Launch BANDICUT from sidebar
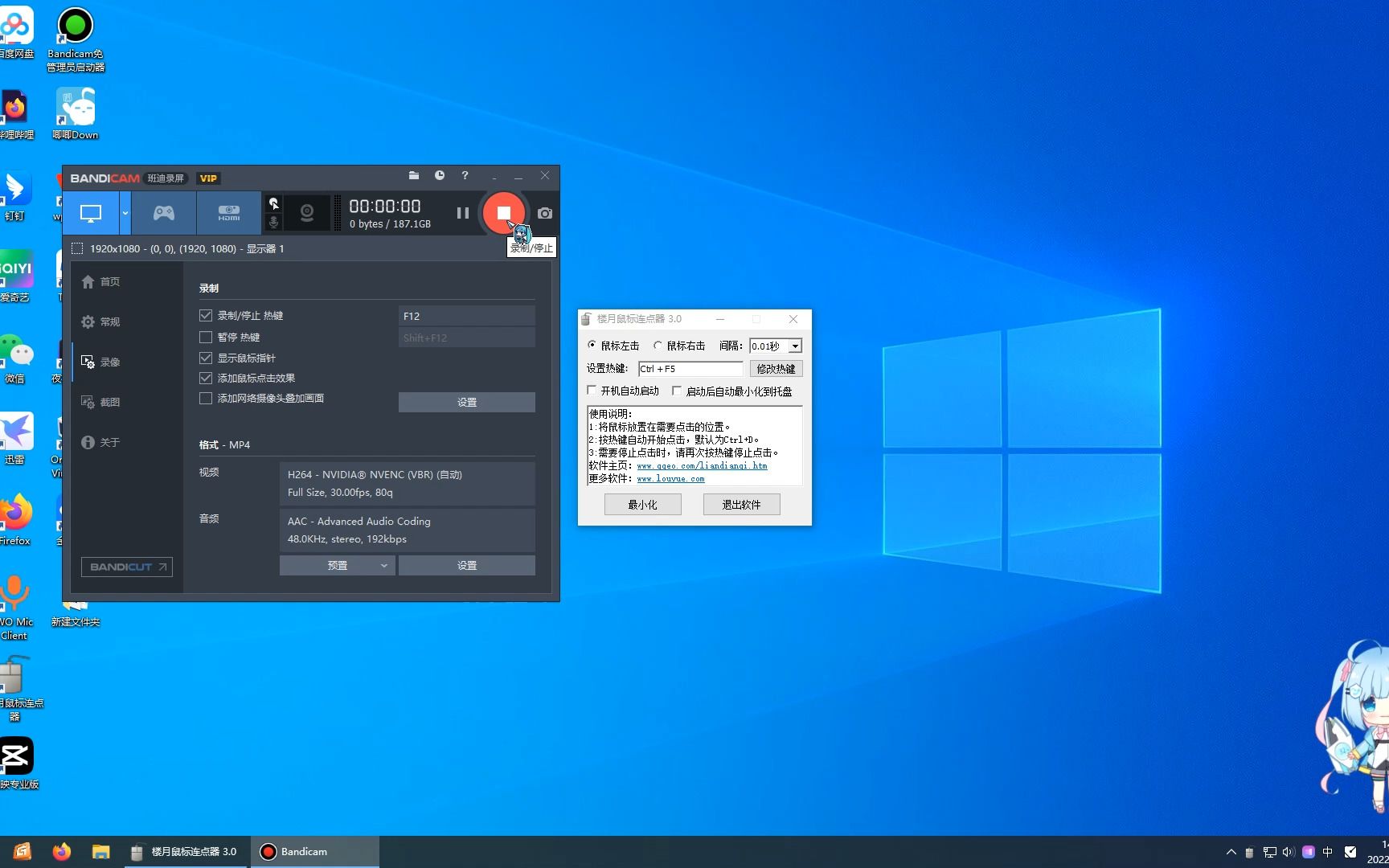The height and width of the screenshot is (868, 1389). [127, 567]
